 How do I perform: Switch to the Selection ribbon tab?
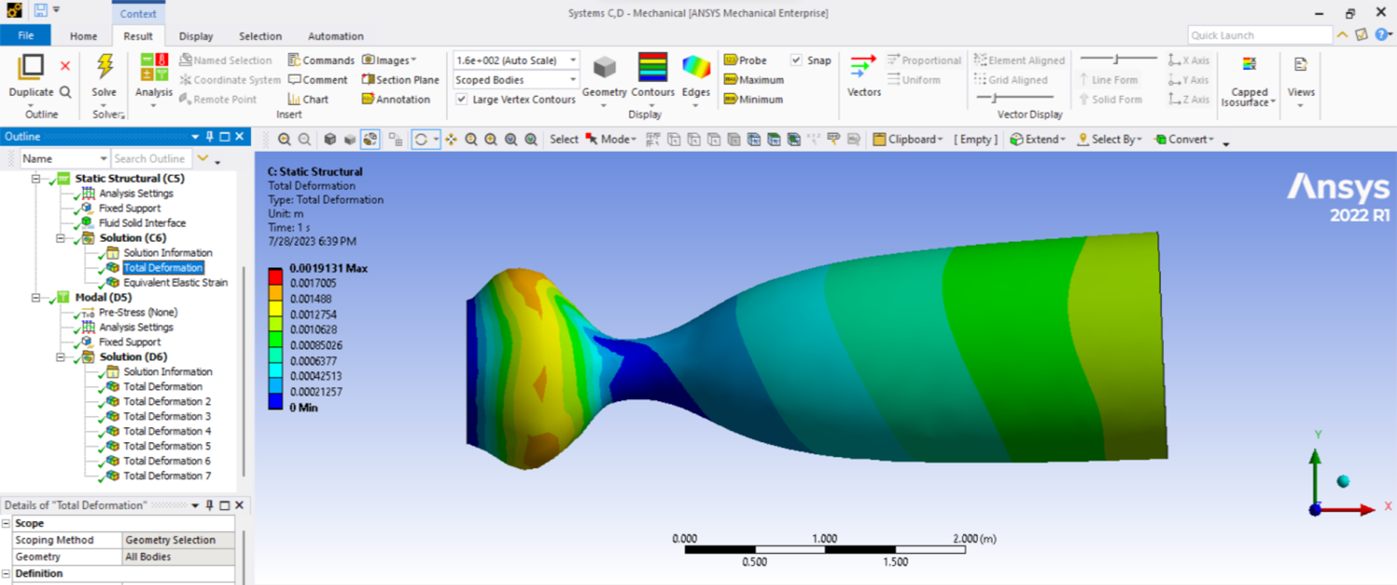260,36
